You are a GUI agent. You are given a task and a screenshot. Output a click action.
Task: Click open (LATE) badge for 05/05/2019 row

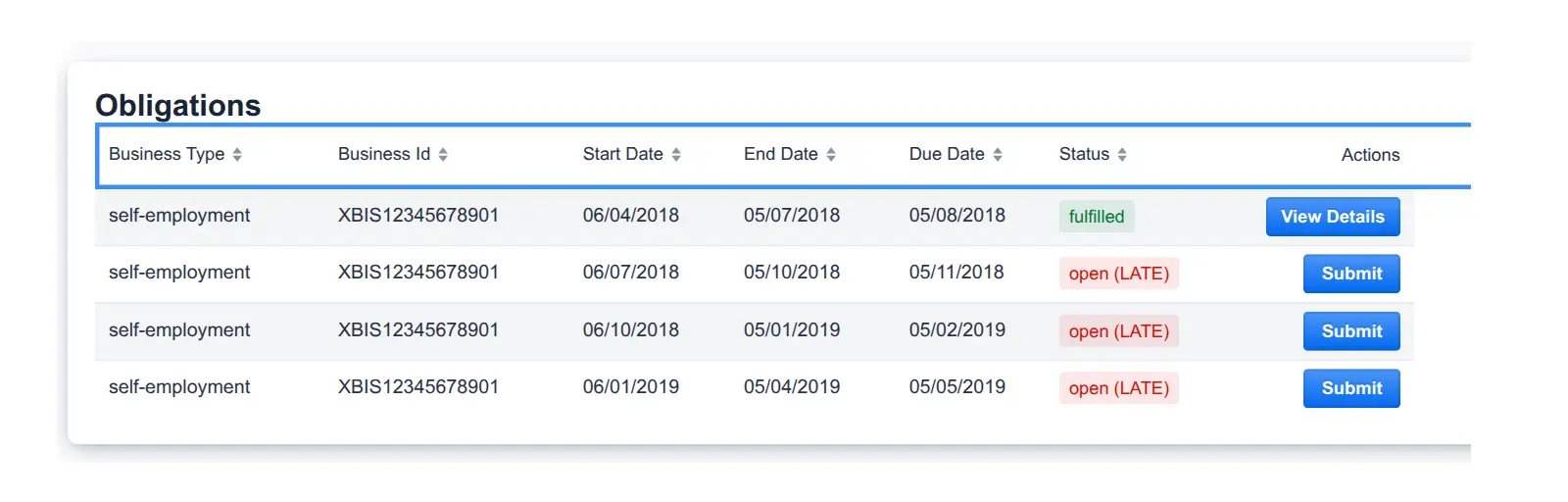(1118, 388)
